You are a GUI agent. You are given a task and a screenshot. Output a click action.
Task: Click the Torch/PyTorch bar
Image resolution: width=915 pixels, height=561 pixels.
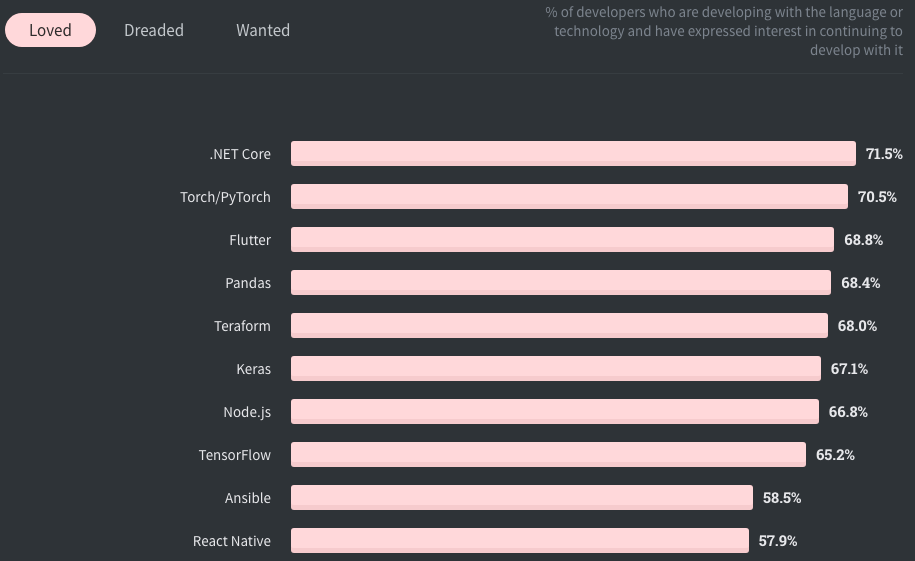[569, 197]
